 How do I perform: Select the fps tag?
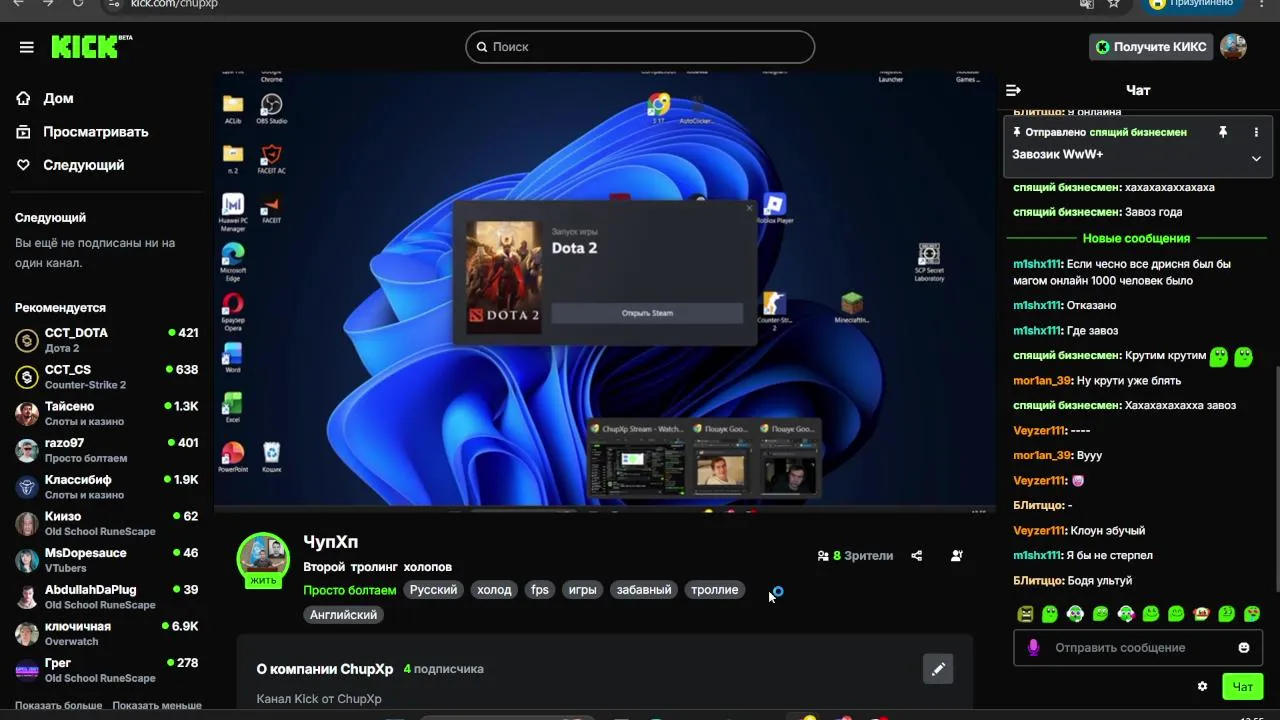click(x=540, y=590)
